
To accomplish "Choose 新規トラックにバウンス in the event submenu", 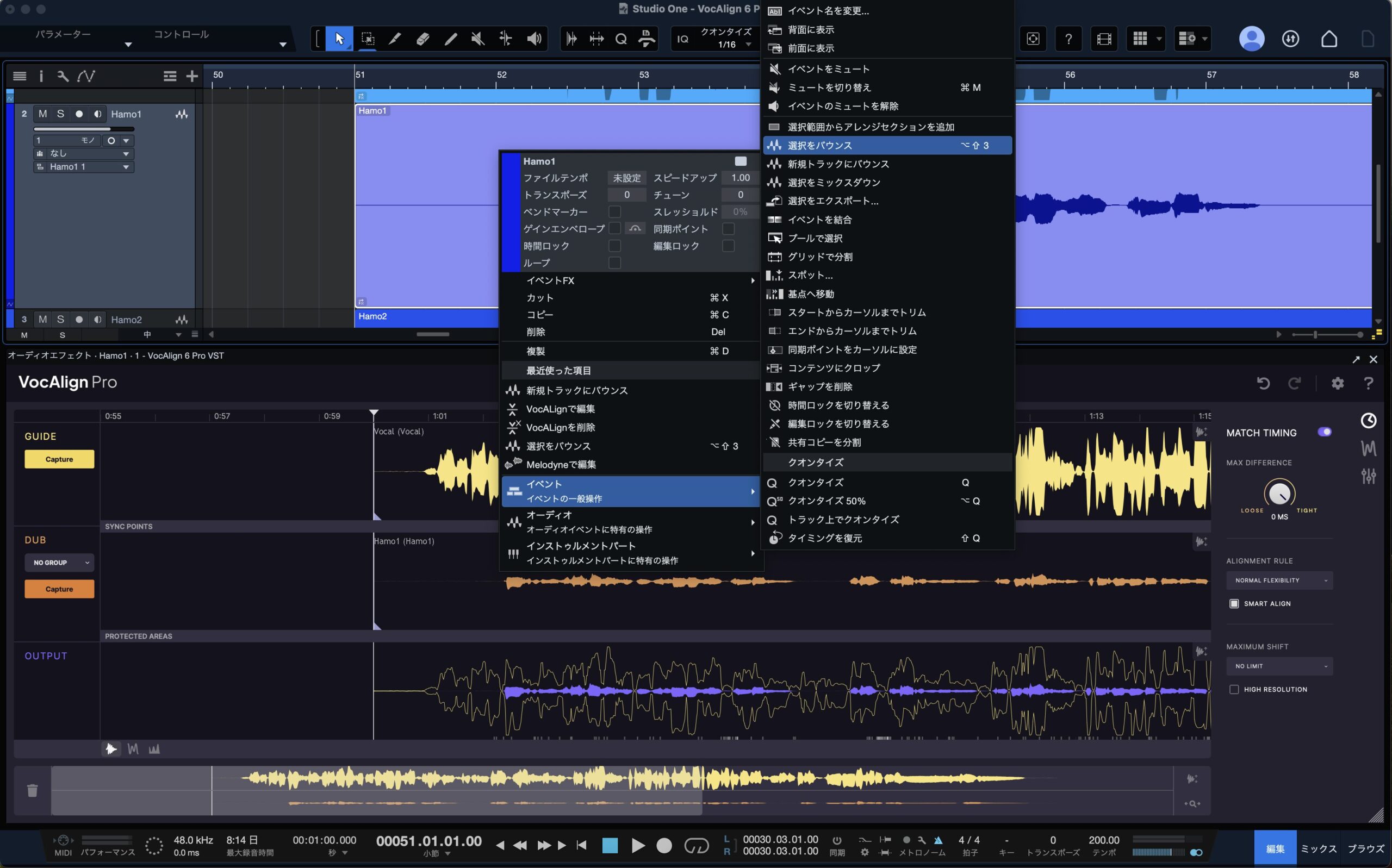I will pyautogui.click(x=887, y=164).
